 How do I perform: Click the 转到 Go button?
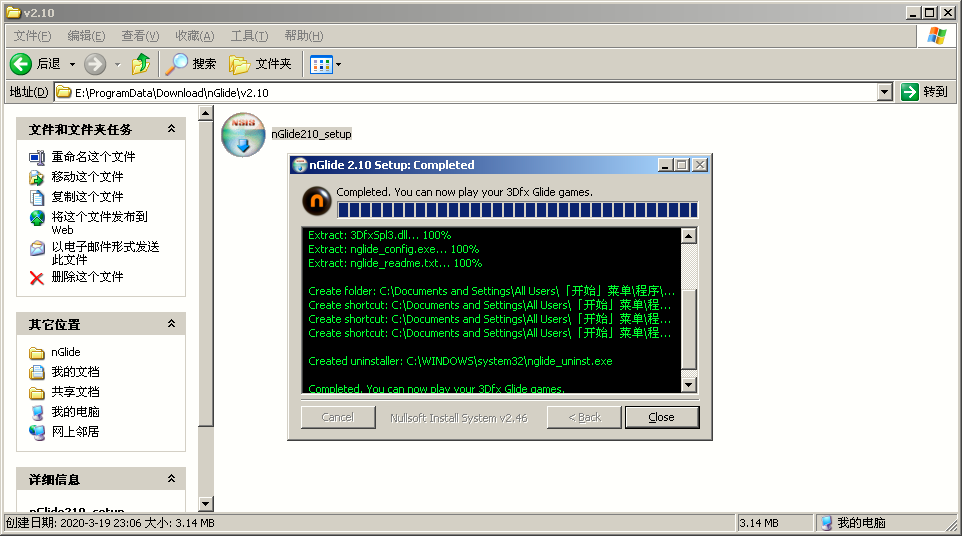click(x=925, y=92)
